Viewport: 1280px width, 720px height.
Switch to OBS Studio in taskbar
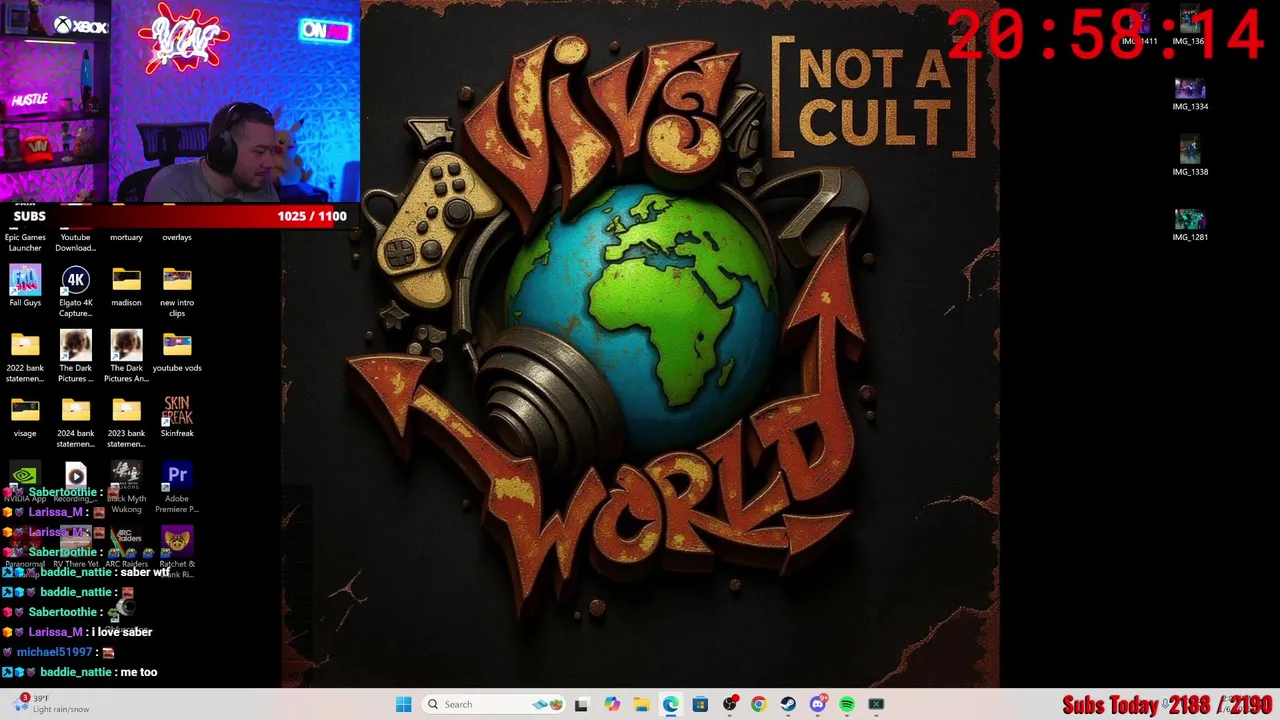[x=729, y=705]
